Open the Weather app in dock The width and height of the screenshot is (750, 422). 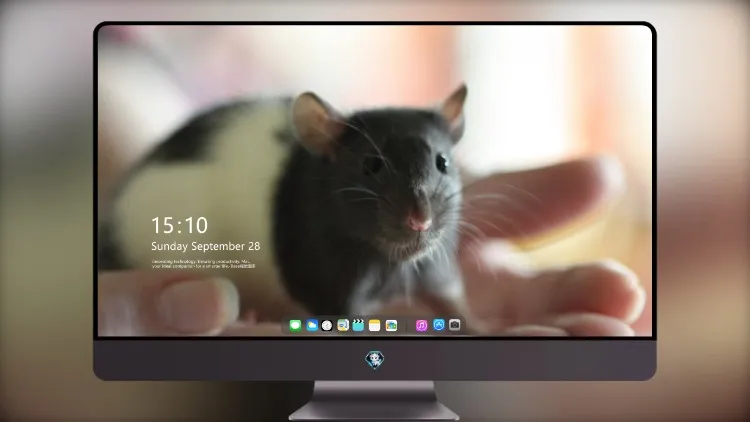(x=312, y=325)
